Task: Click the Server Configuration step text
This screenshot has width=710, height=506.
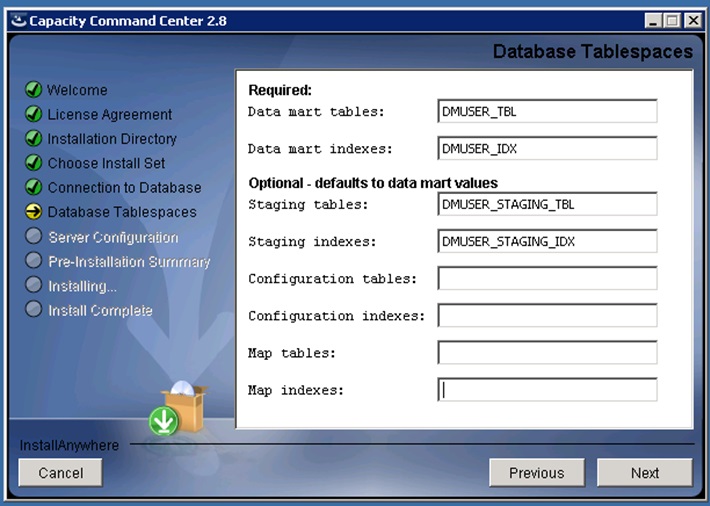Action: [113, 237]
